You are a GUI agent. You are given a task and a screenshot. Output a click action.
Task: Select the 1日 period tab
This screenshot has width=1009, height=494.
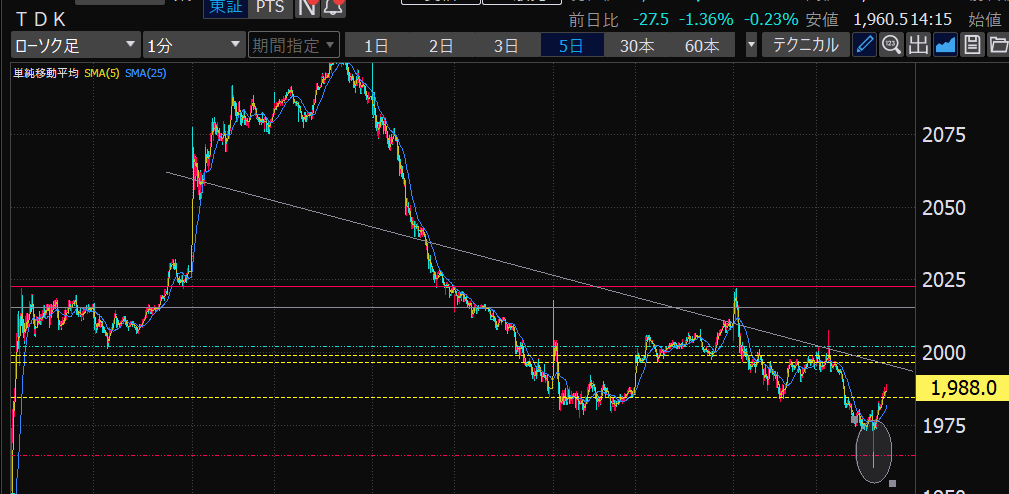click(376, 45)
